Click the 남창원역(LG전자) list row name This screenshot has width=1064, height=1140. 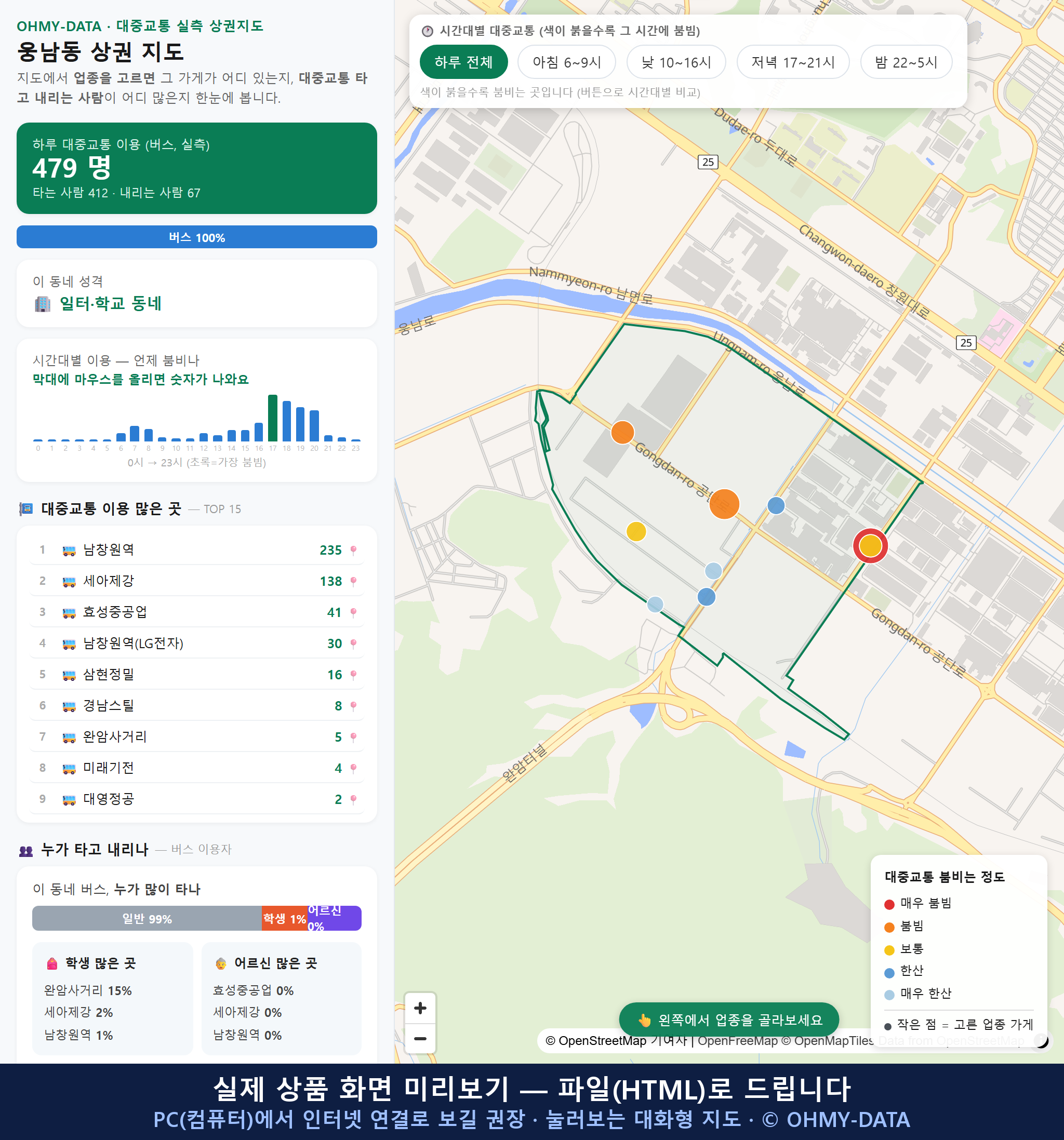(x=133, y=643)
